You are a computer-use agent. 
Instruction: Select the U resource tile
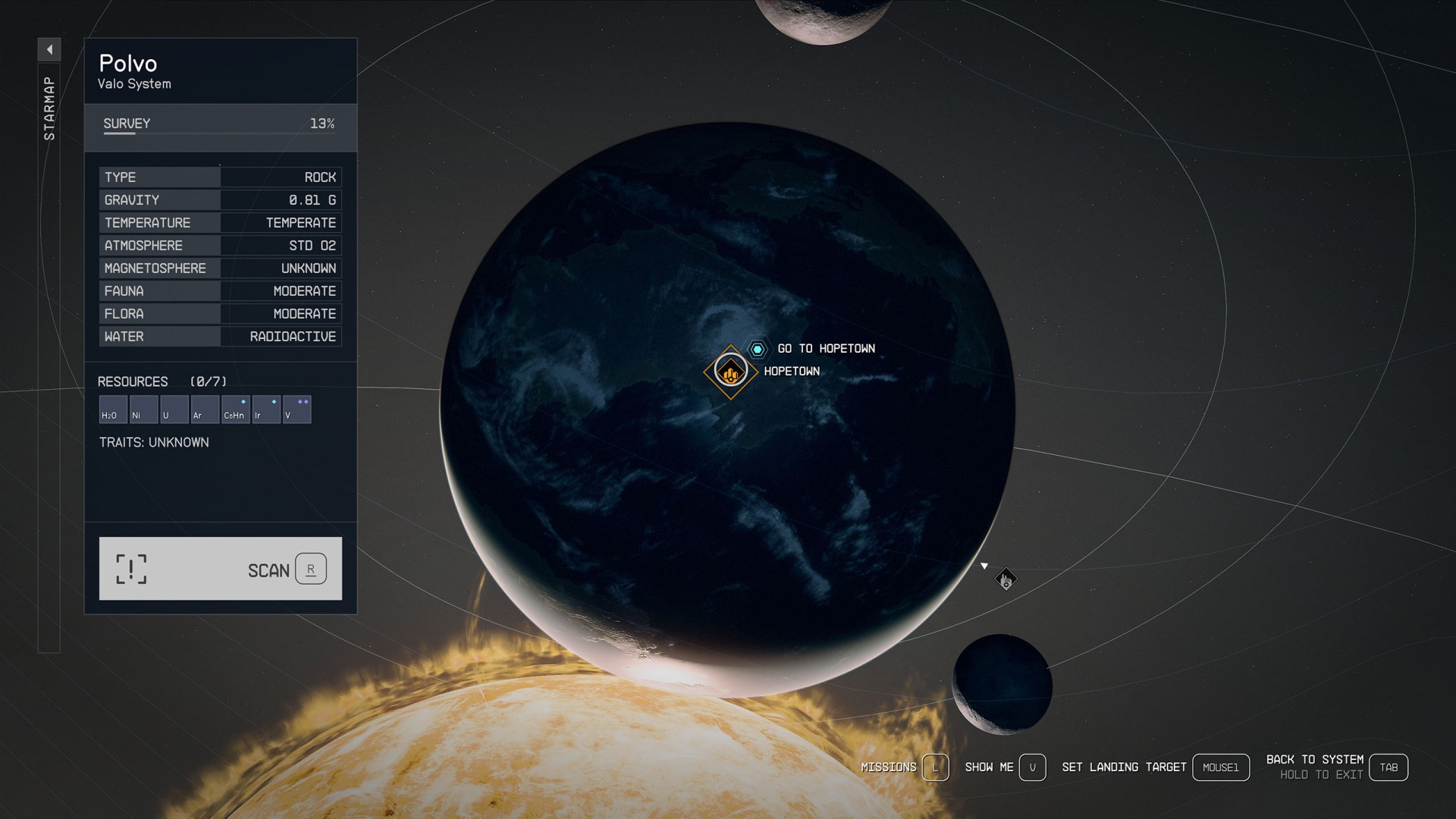coord(174,409)
